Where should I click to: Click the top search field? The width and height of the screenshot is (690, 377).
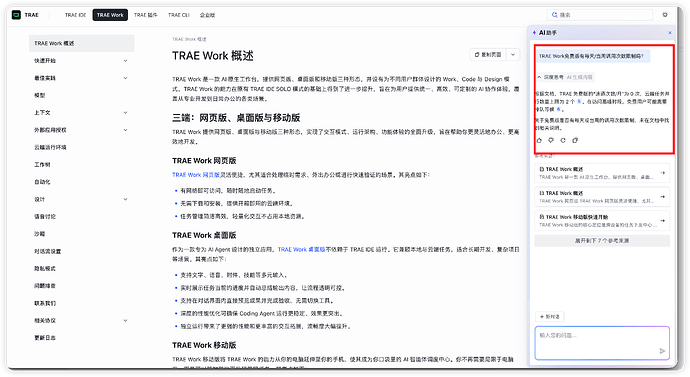pos(600,15)
